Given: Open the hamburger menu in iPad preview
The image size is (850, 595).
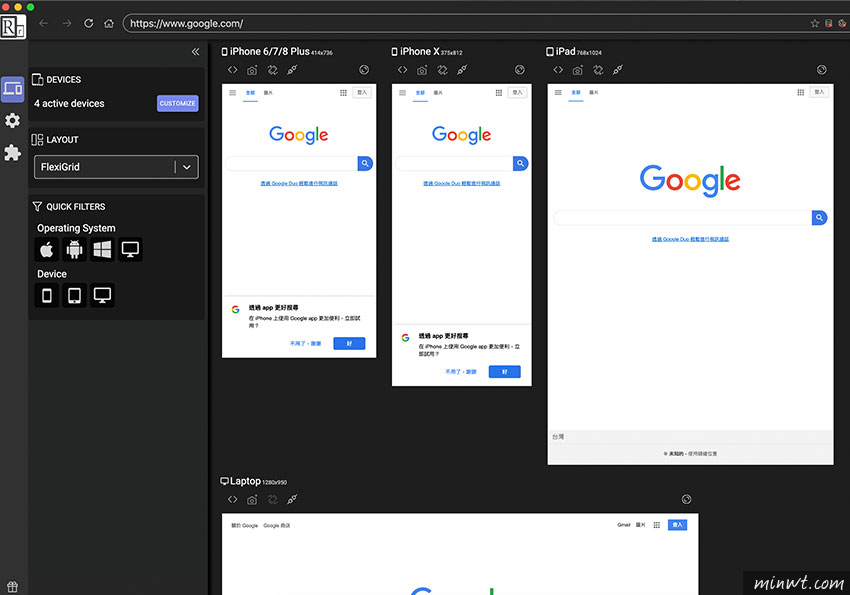Looking at the screenshot, I should pyautogui.click(x=558, y=93).
